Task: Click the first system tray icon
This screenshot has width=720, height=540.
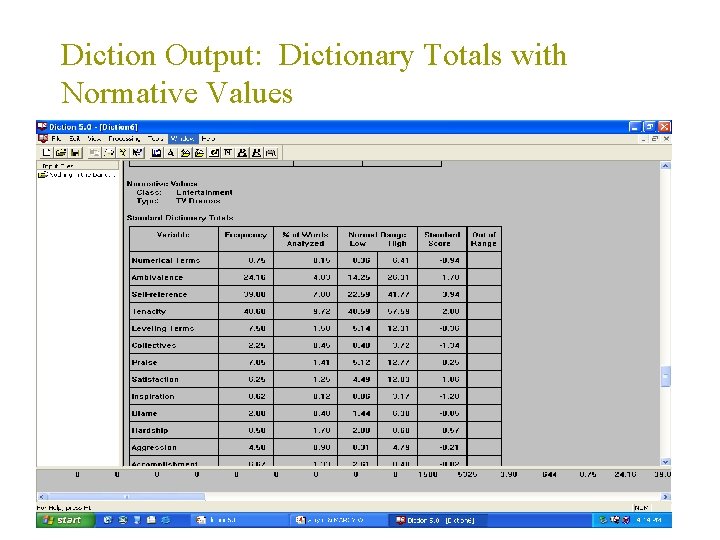Action: click(603, 520)
